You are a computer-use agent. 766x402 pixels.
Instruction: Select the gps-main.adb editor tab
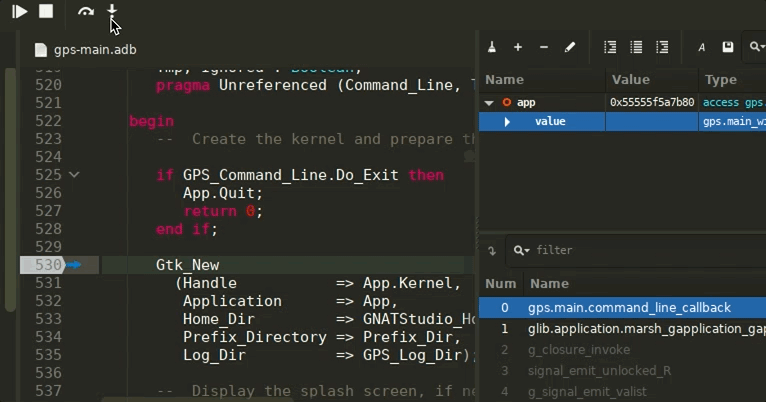(86, 50)
